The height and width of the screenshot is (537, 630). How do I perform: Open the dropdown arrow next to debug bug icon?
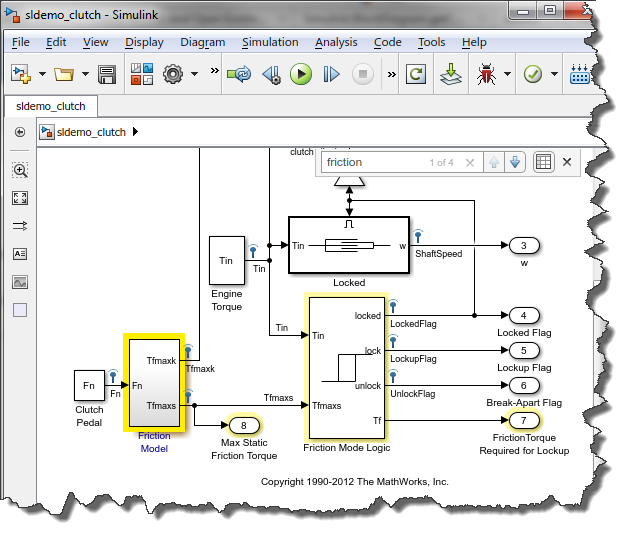[x=508, y=74]
